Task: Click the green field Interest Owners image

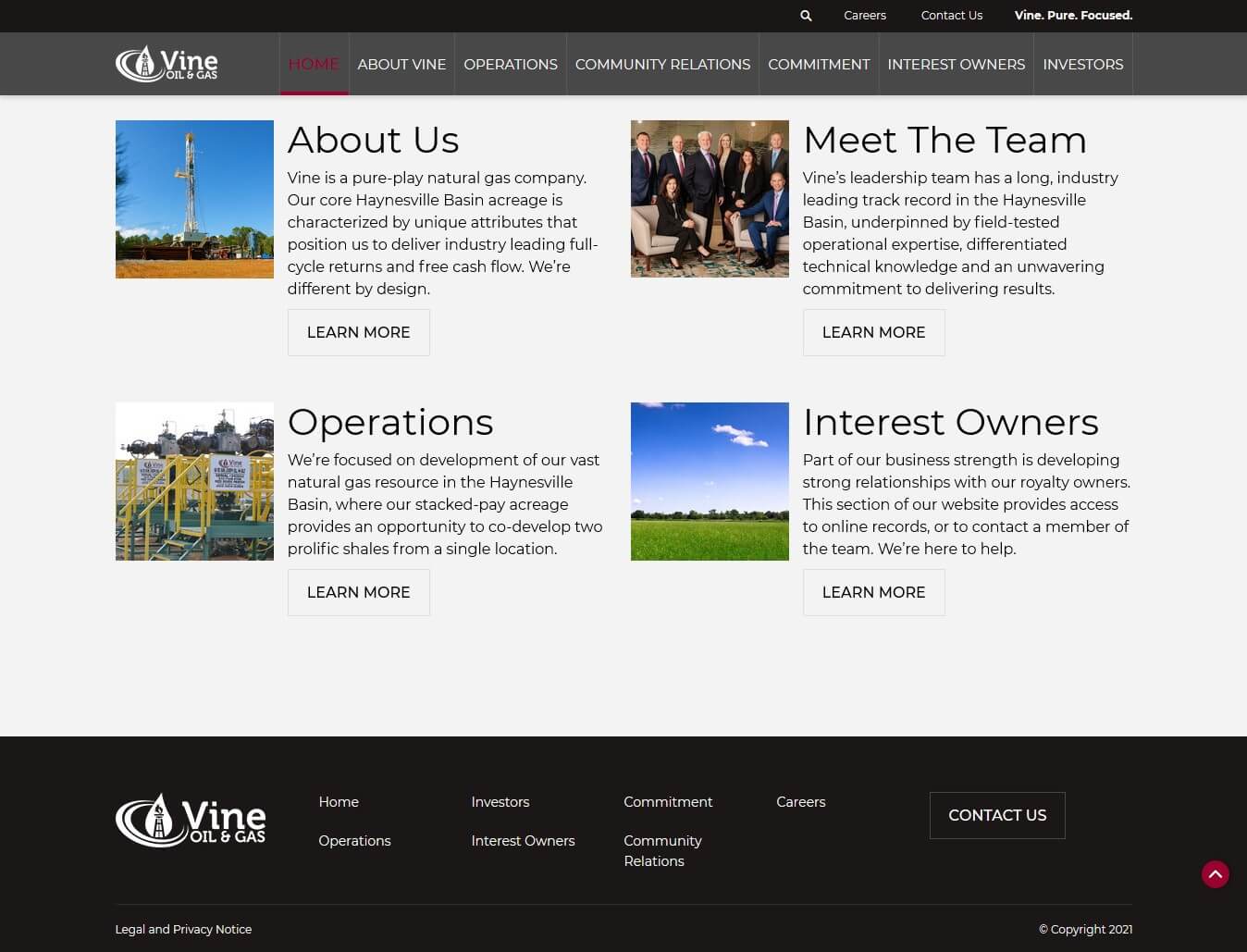Action: (x=710, y=481)
